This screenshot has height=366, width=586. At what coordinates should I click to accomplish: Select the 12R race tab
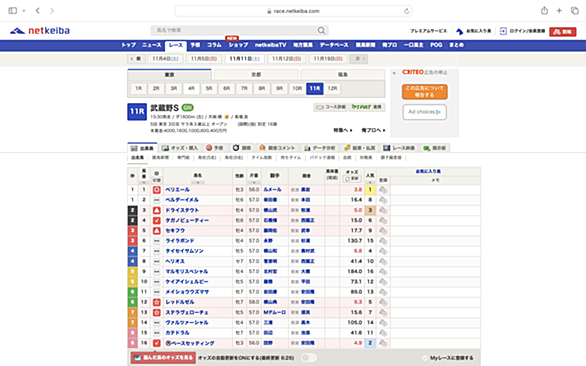[x=332, y=89]
